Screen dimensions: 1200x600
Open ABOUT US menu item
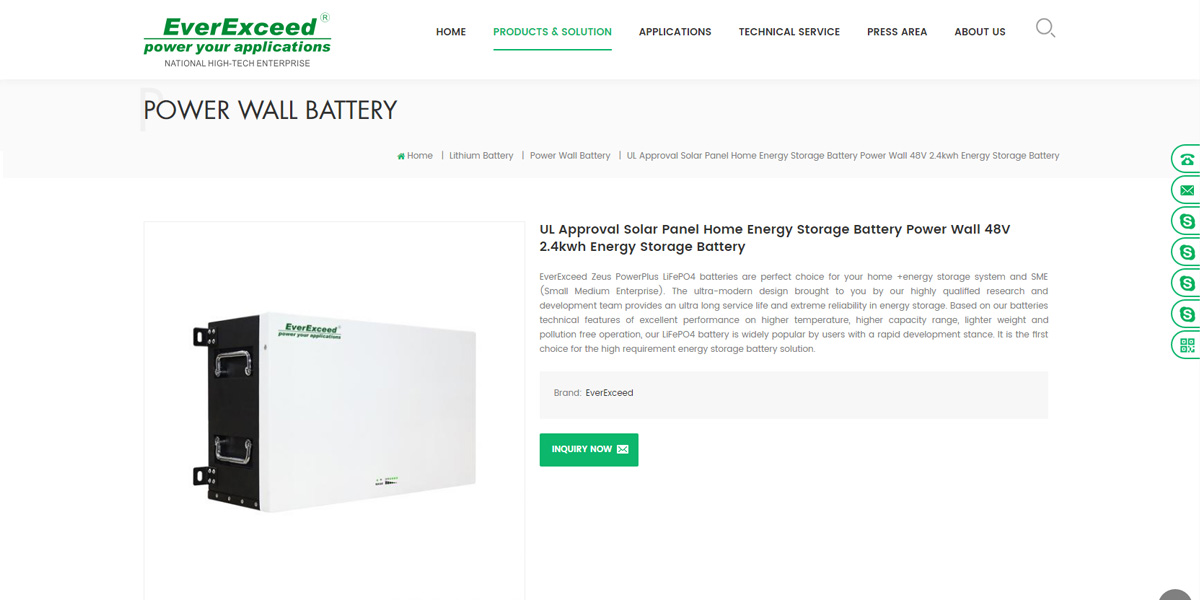click(980, 32)
